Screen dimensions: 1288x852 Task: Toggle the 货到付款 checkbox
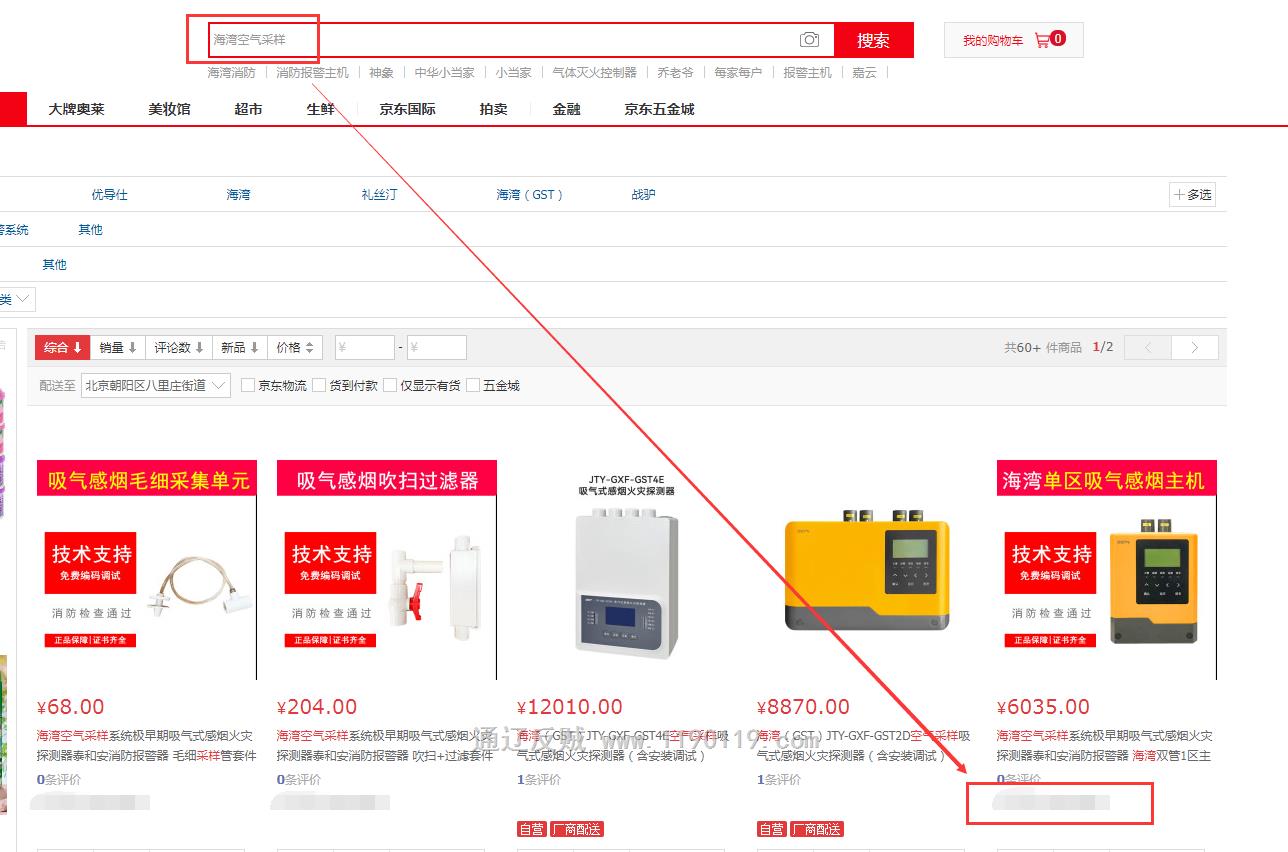(319, 385)
